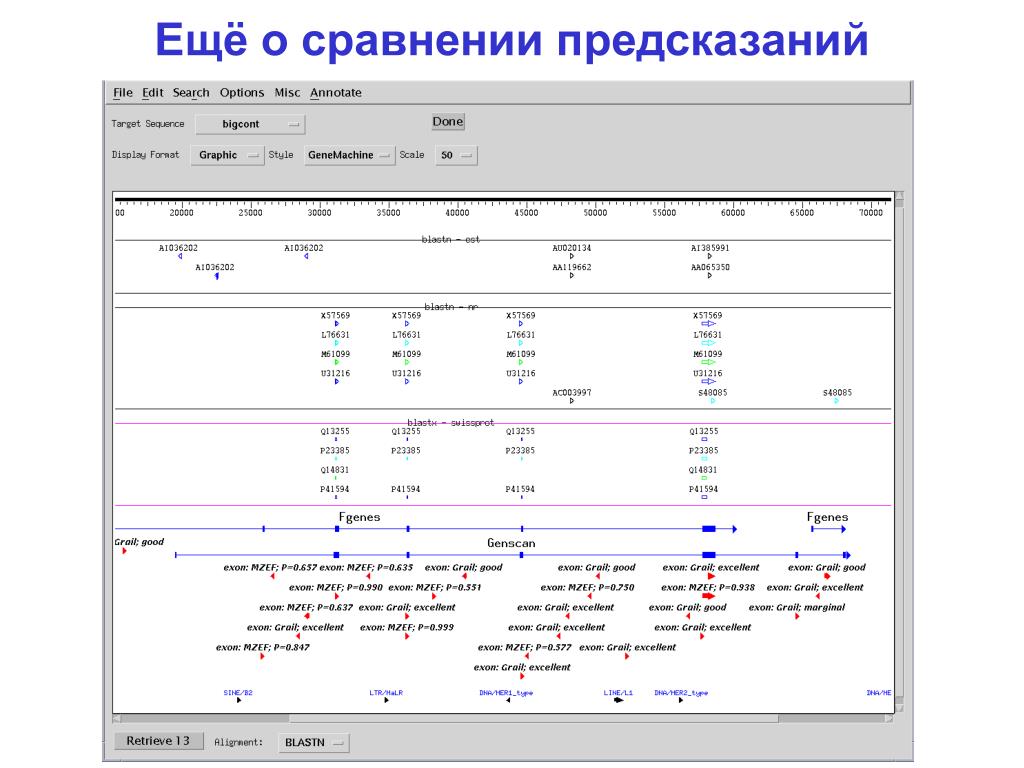The width and height of the screenshot is (1024, 768).
Task: Click the right Fgenes gene arrow near 67000
Action: coord(829,529)
